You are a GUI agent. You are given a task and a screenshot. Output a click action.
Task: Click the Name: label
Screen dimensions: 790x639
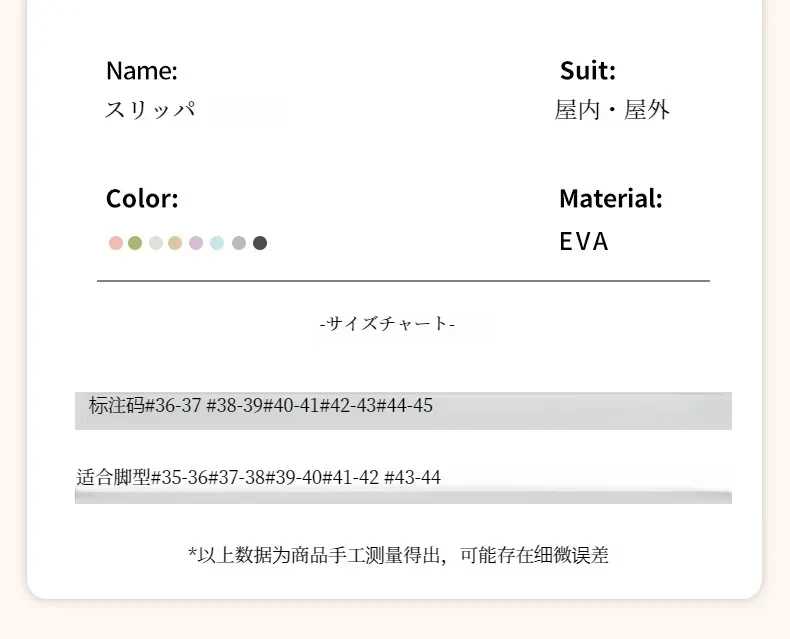142,70
